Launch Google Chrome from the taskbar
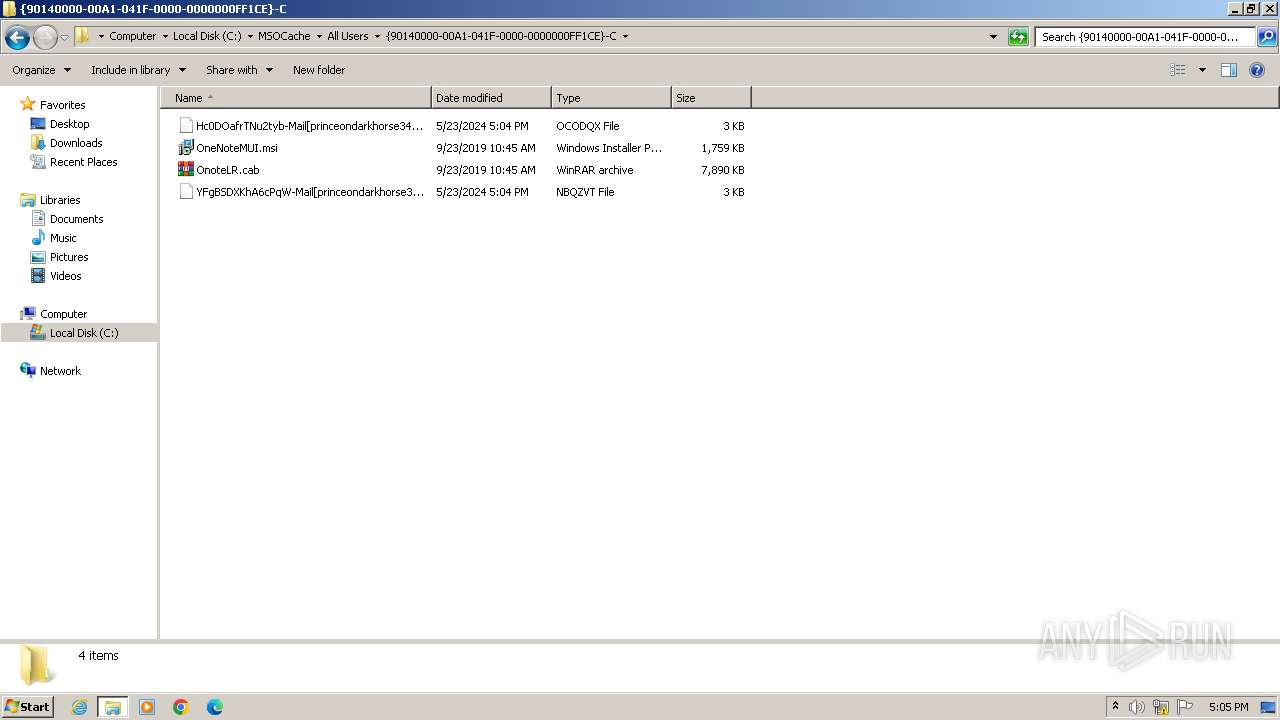1280x720 pixels. (x=181, y=707)
